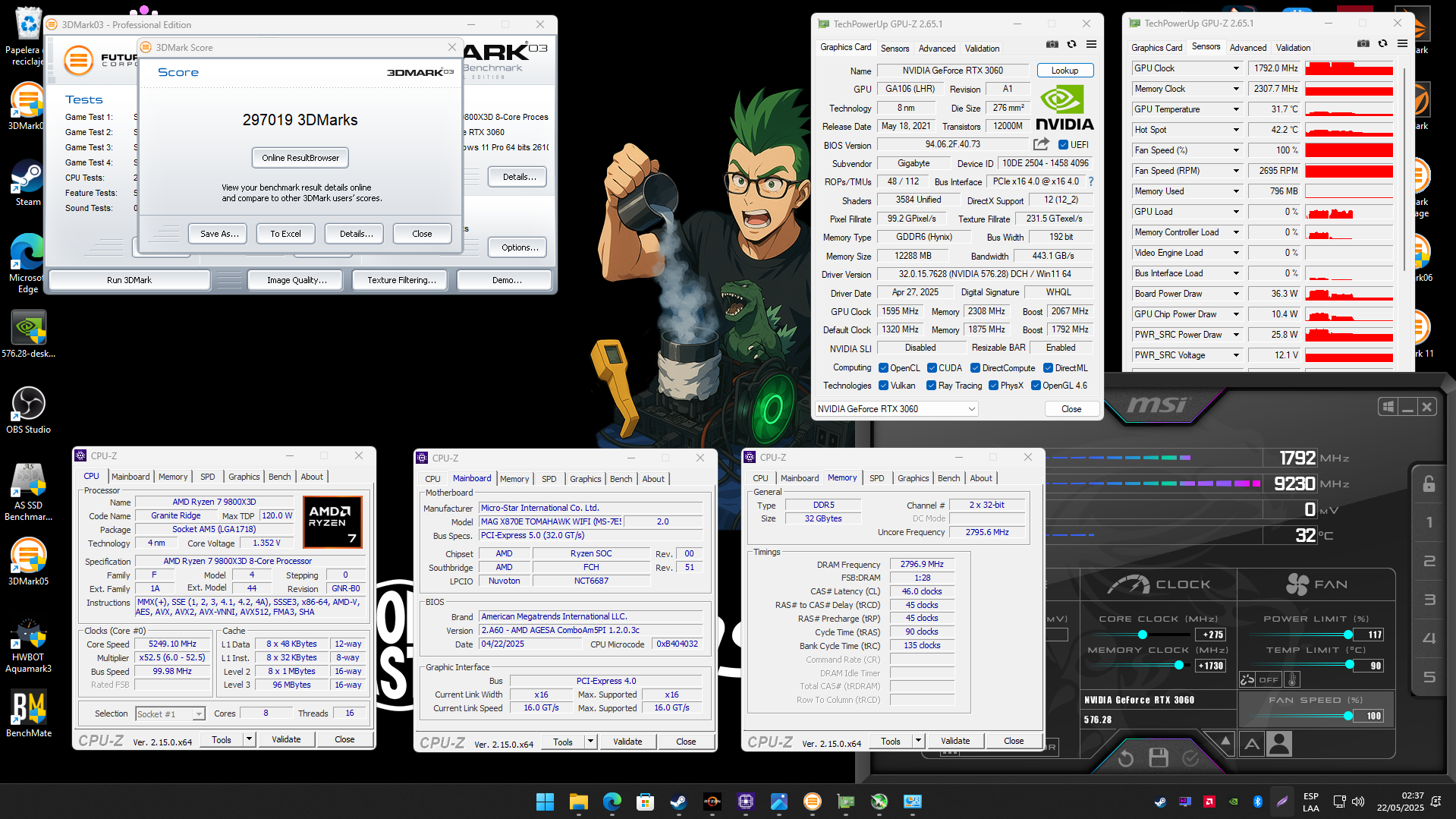Expand the GPU Temperature sensor dropdown
The image size is (1456, 819).
click(x=1236, y=109)
